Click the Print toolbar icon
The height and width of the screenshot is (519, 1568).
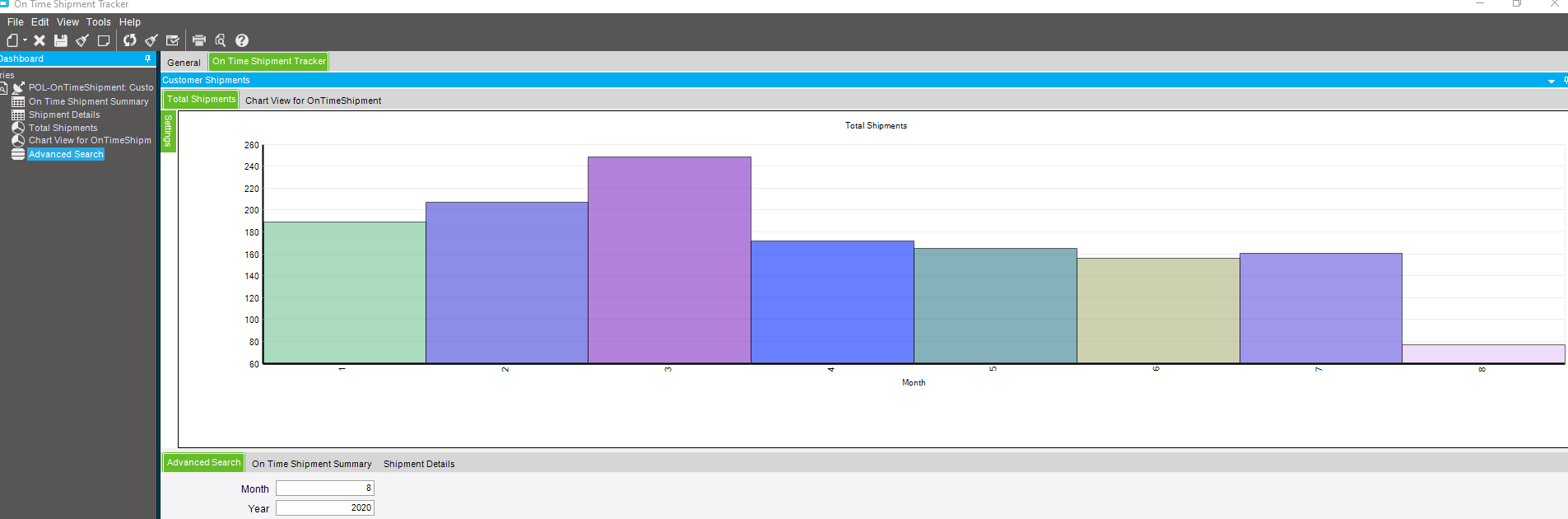tap(198, 40)
